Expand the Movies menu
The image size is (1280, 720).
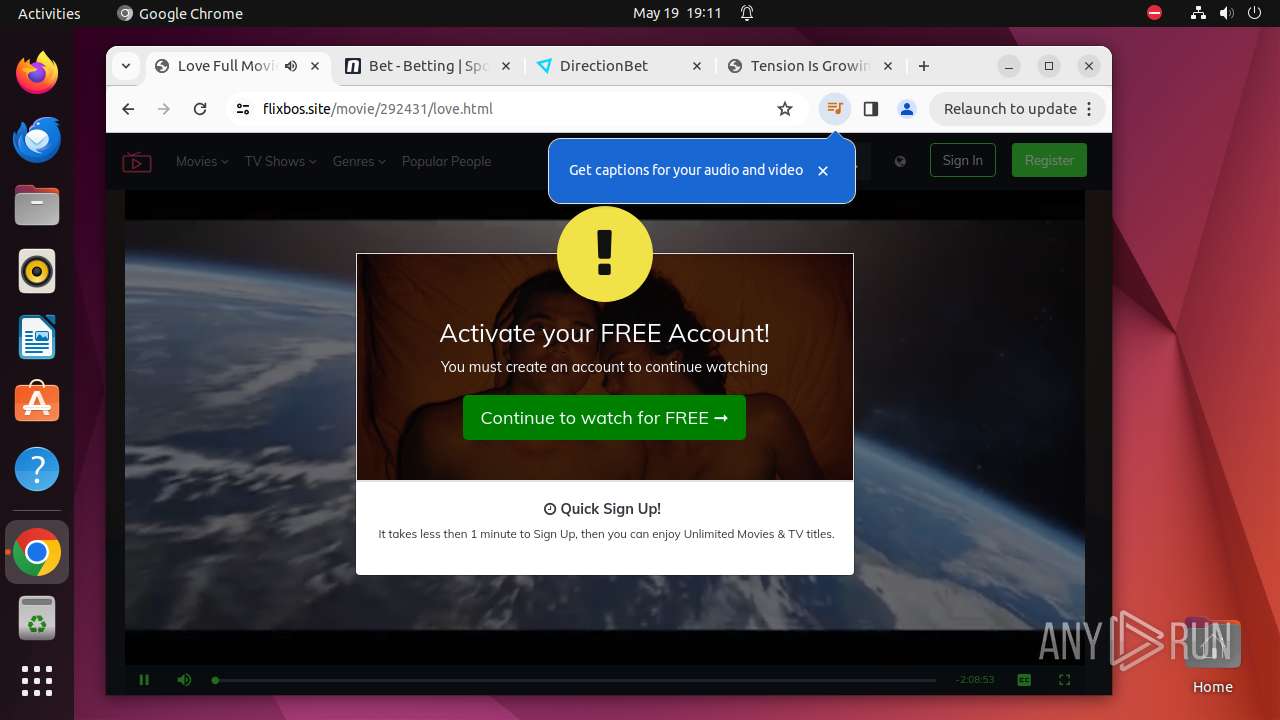click(x=202, y=161)
